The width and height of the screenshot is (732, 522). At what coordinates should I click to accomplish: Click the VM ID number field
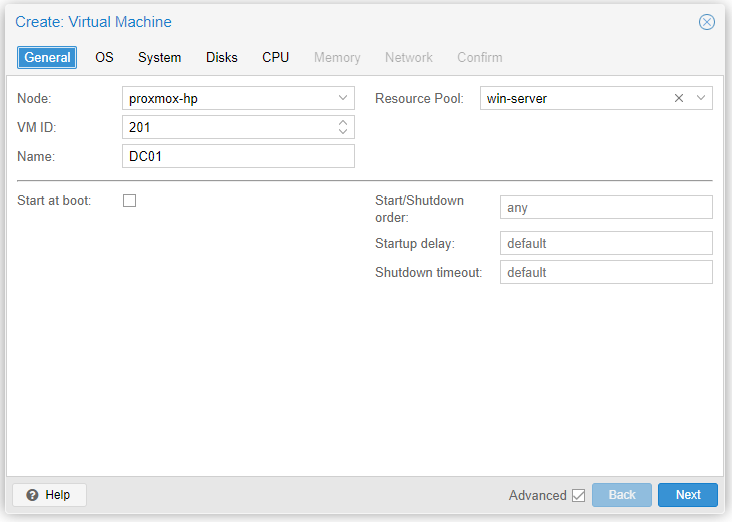coord(227,127)
